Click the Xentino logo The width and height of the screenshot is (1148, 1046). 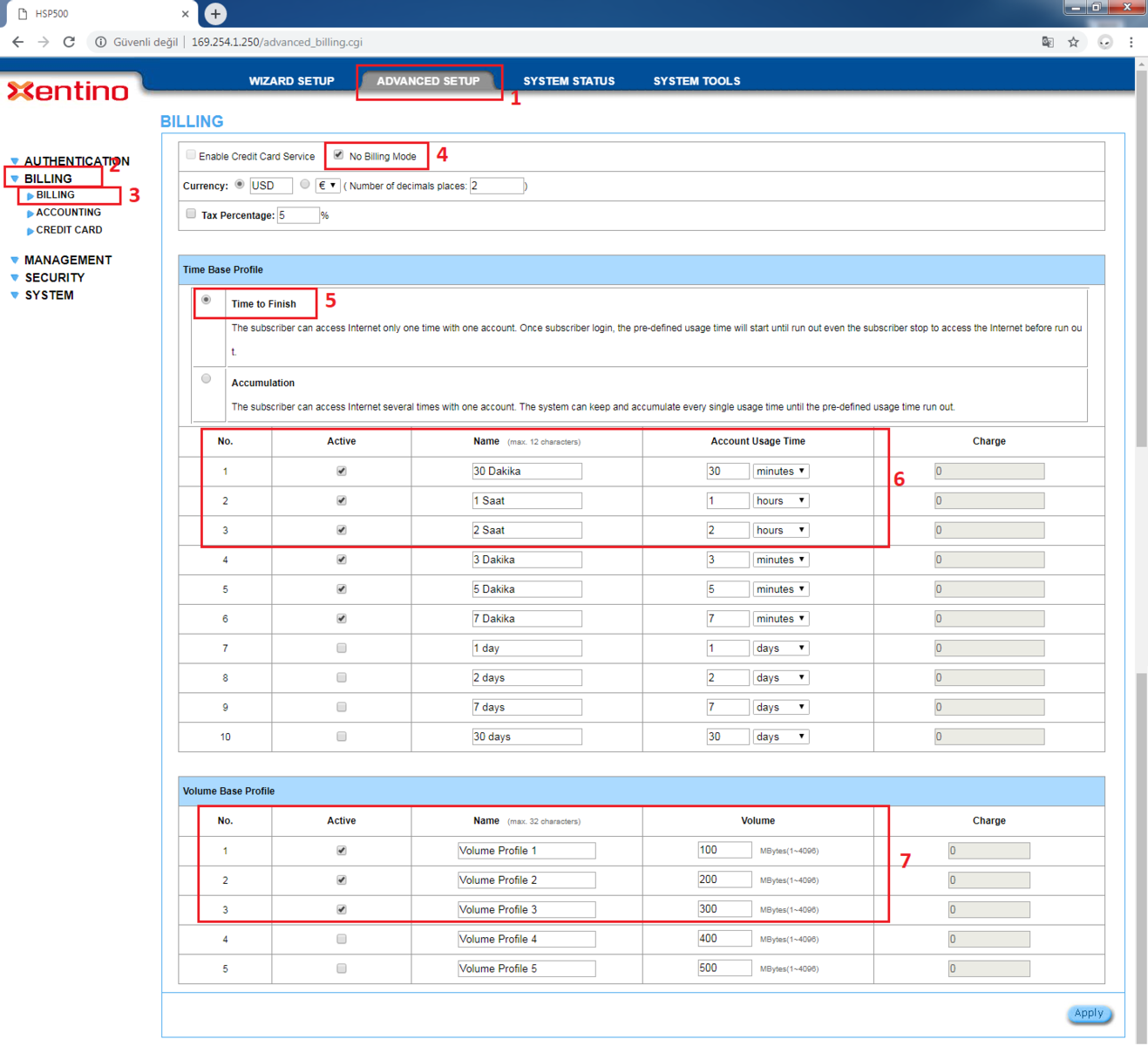tap(68, 92)
